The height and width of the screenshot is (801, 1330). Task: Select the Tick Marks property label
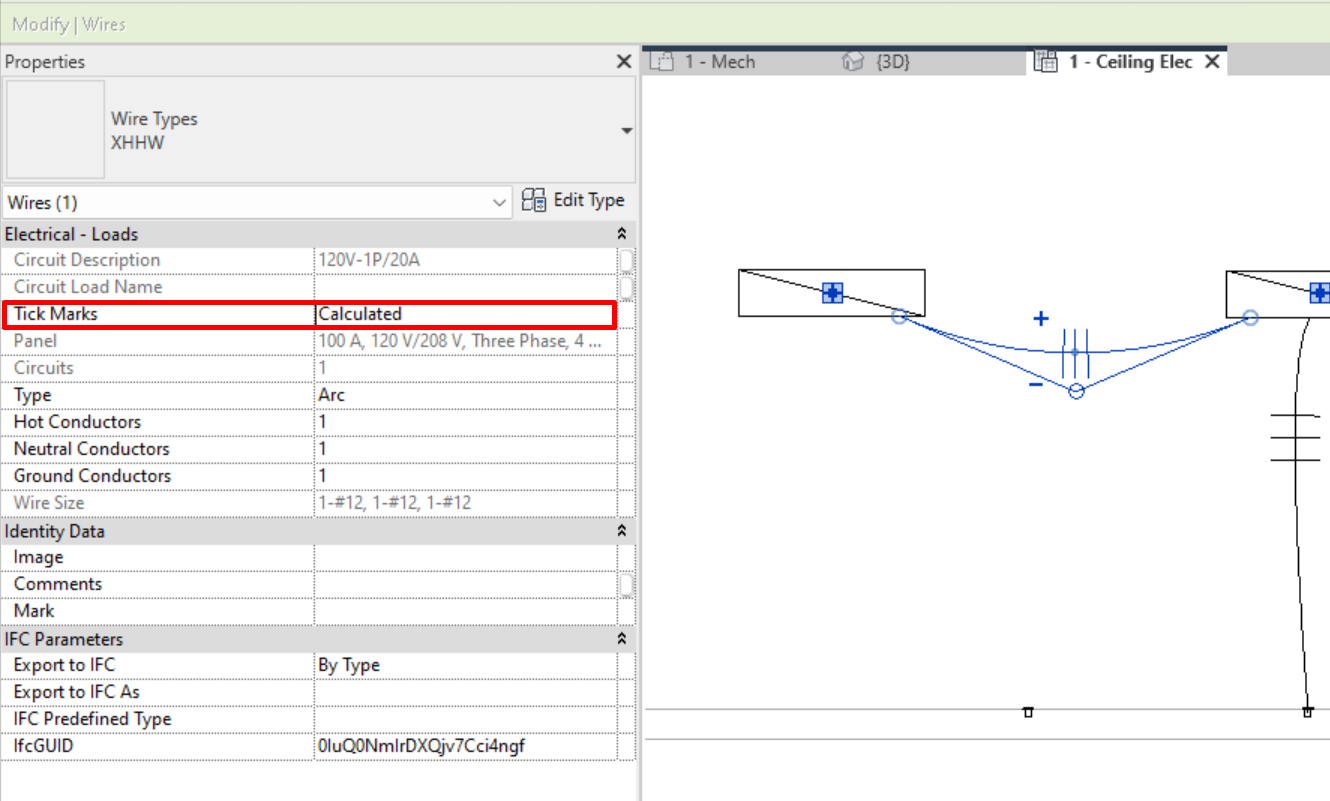56,314
